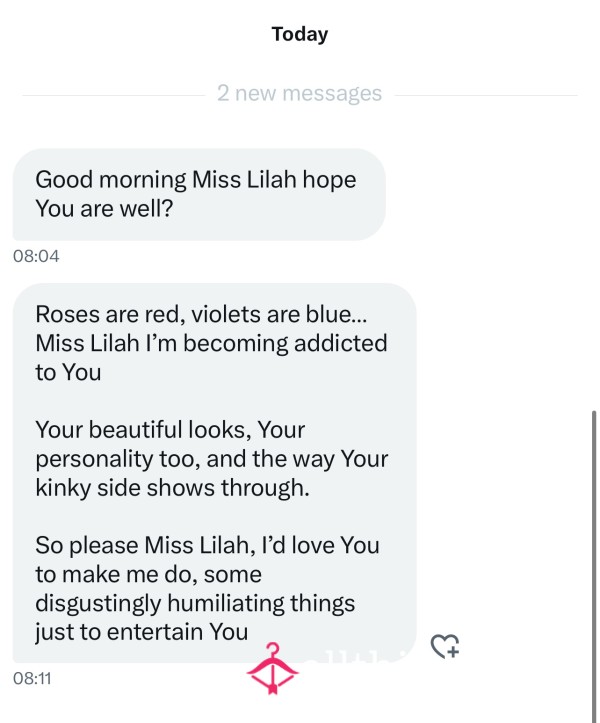Viewport: 600px width, 723px height.
Task: Click the 'just to entertain You' line
Action: 142,632
